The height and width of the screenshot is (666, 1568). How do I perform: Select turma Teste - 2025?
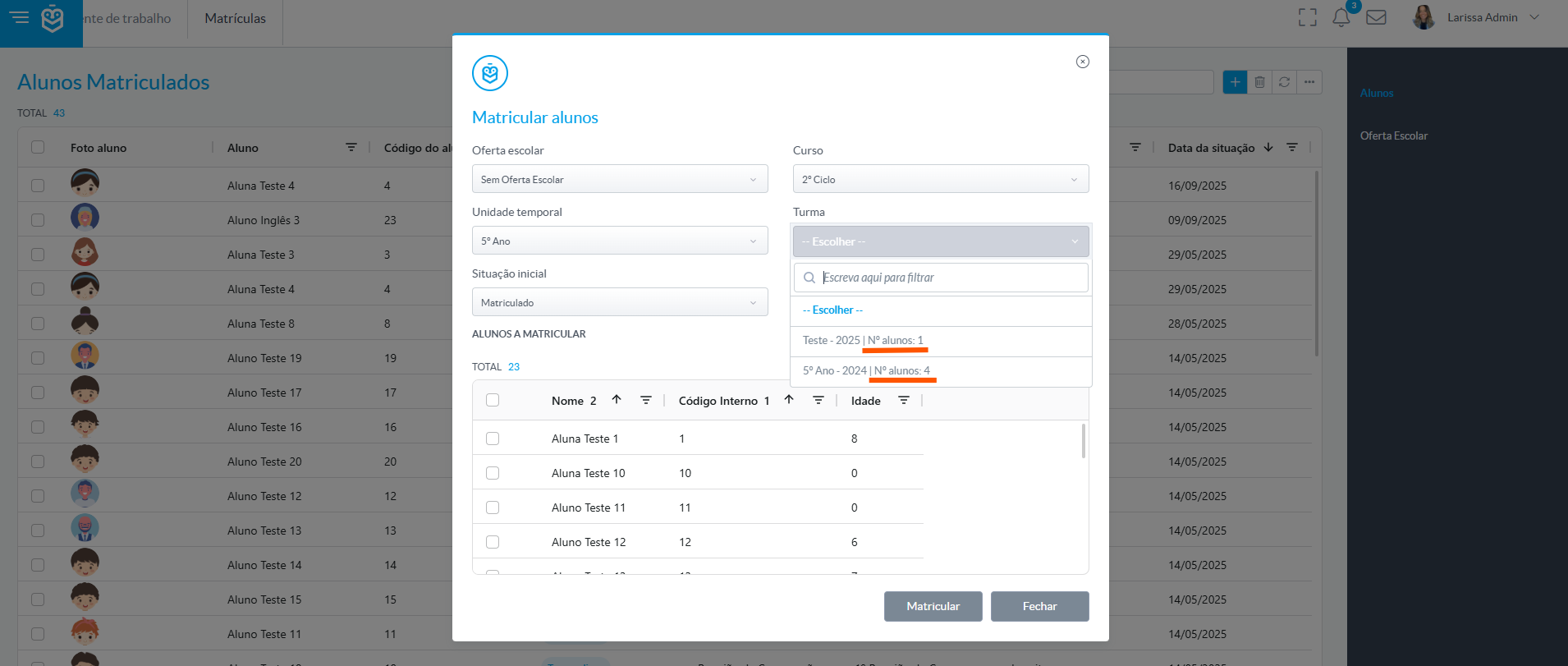[941, 341]
